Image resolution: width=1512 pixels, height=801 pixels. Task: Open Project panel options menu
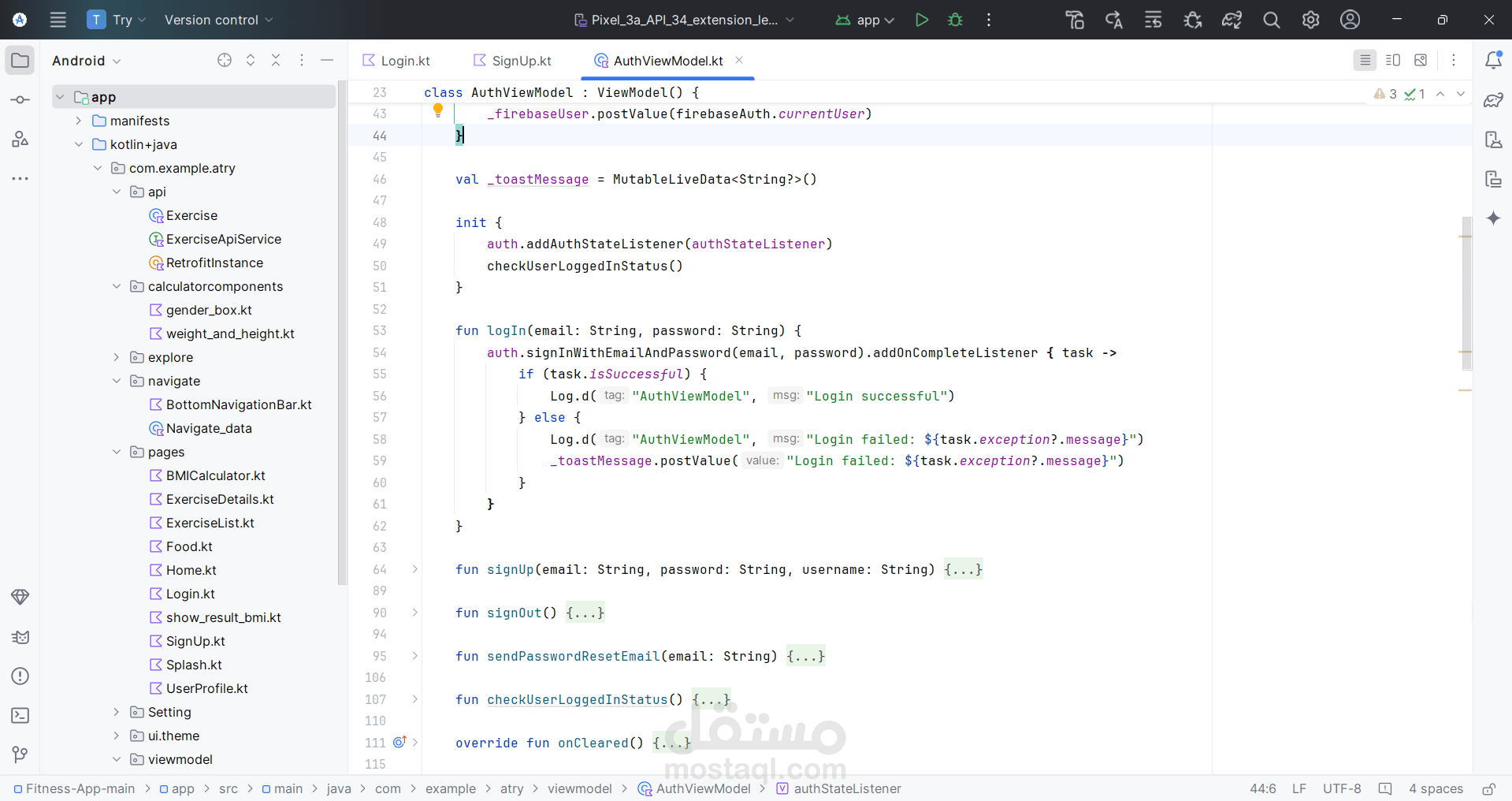point(302,60)
